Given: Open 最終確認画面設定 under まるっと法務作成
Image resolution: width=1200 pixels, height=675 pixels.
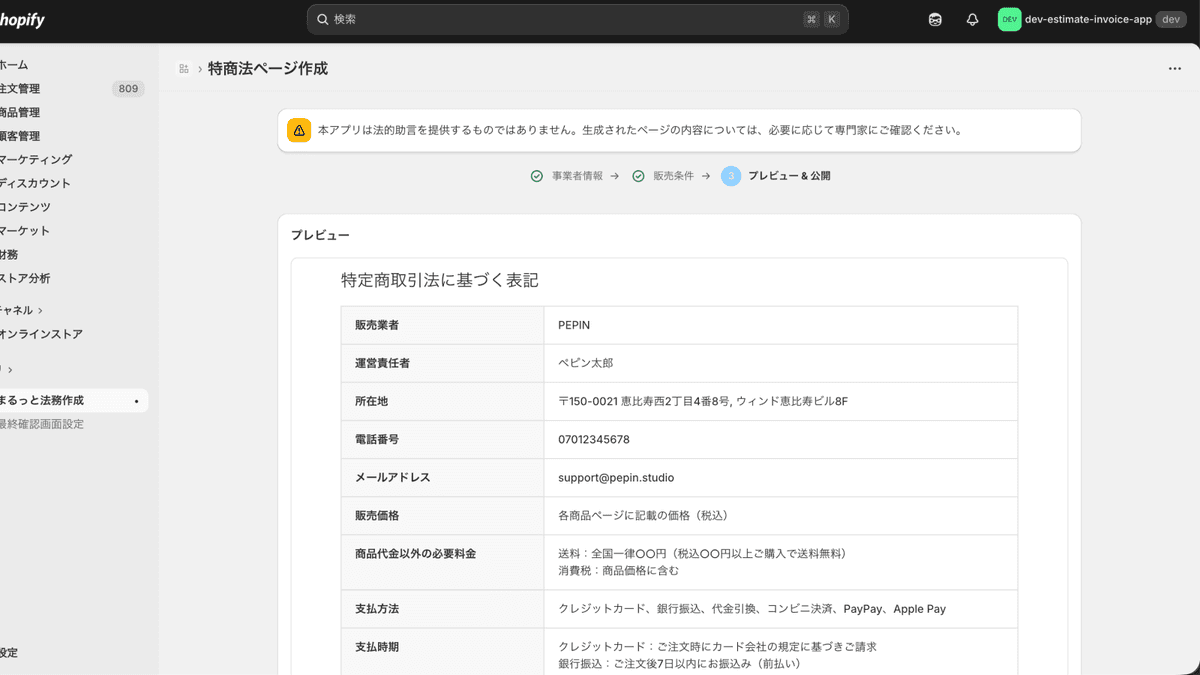Looking at the screenshot, I should tap(44, 423).
